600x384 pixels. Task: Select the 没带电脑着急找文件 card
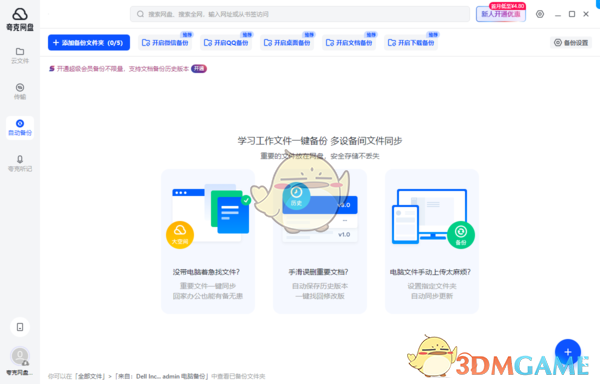pos(208,241)
